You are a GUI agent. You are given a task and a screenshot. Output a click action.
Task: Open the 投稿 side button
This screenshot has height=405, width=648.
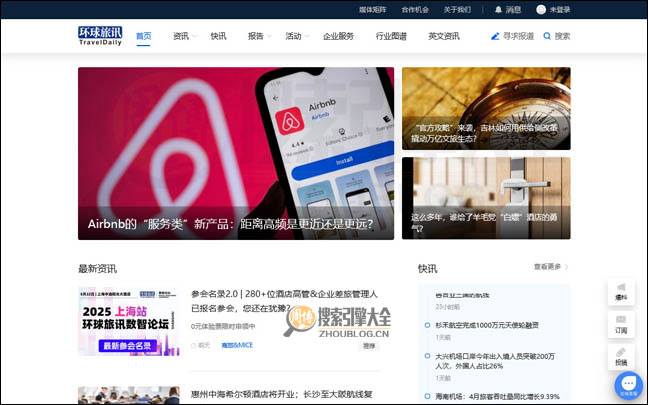(621, 357)
